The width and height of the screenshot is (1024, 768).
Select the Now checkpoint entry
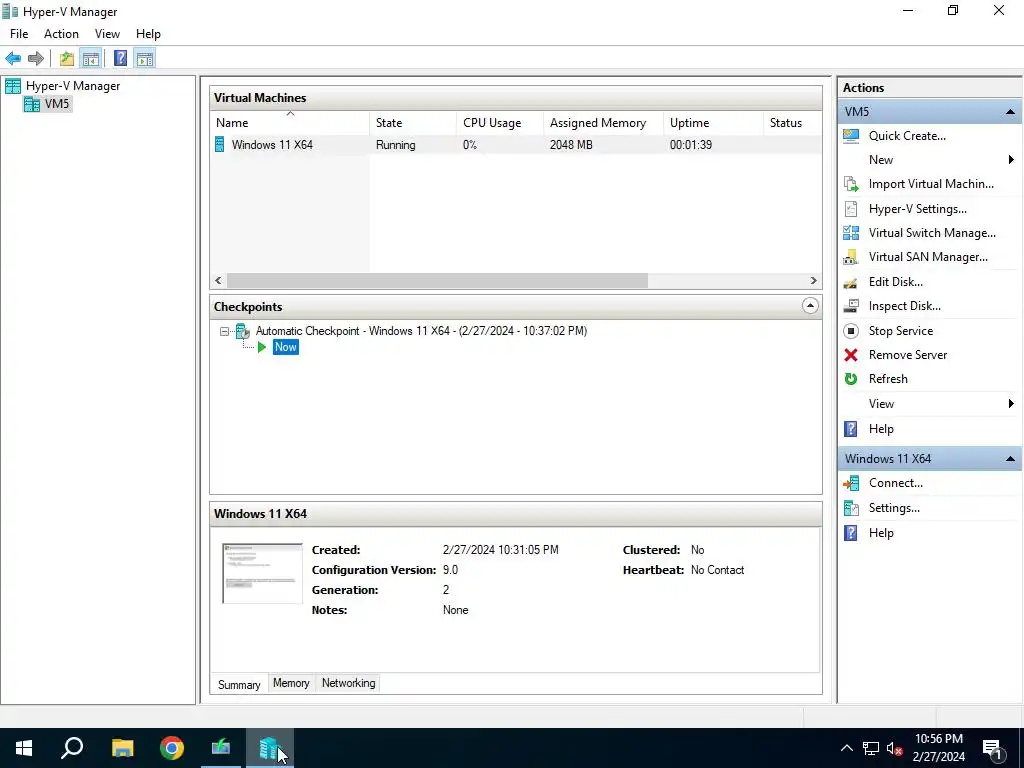point(285,347)
